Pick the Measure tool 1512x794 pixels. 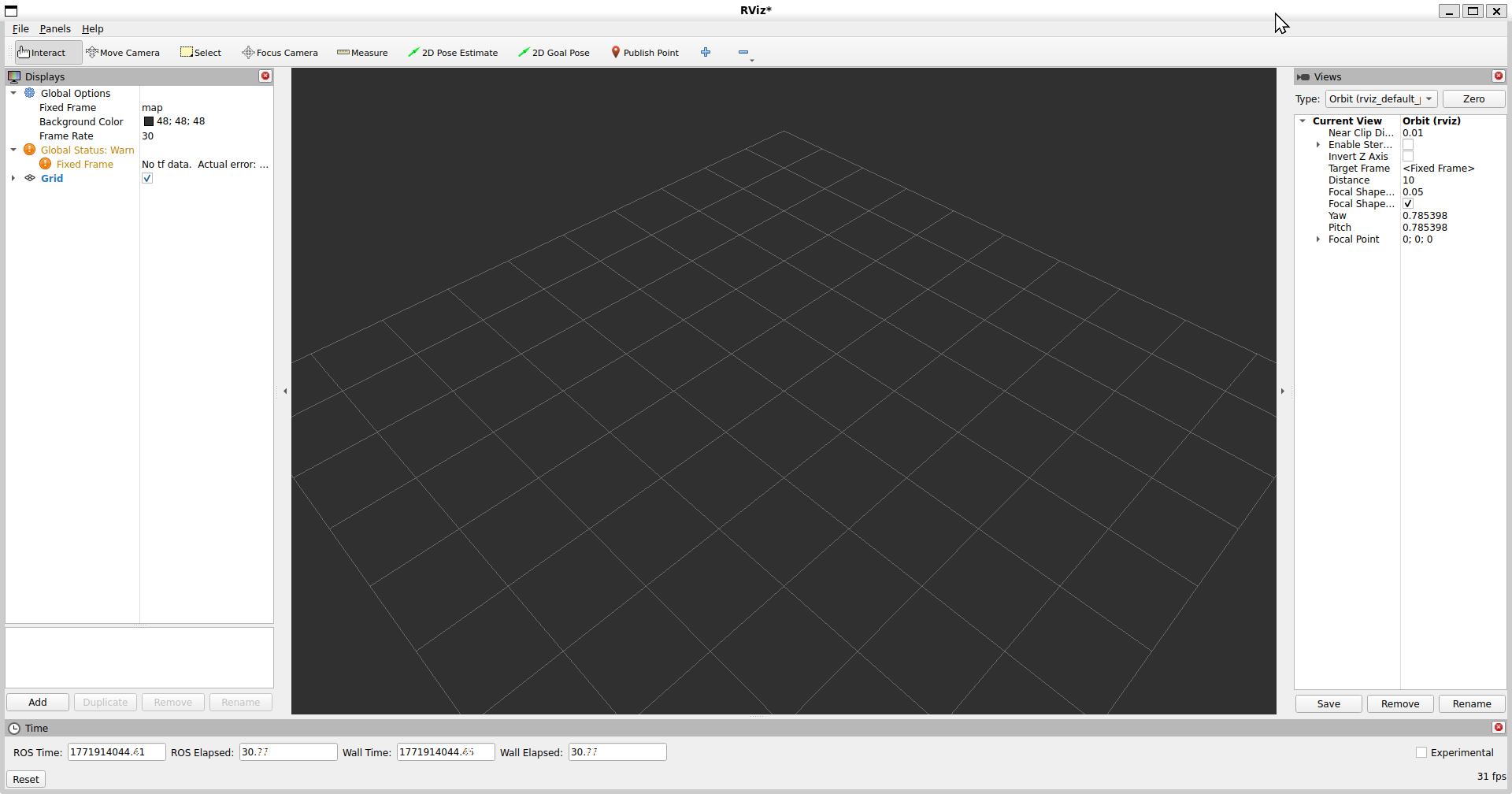(x=362, y=53)
